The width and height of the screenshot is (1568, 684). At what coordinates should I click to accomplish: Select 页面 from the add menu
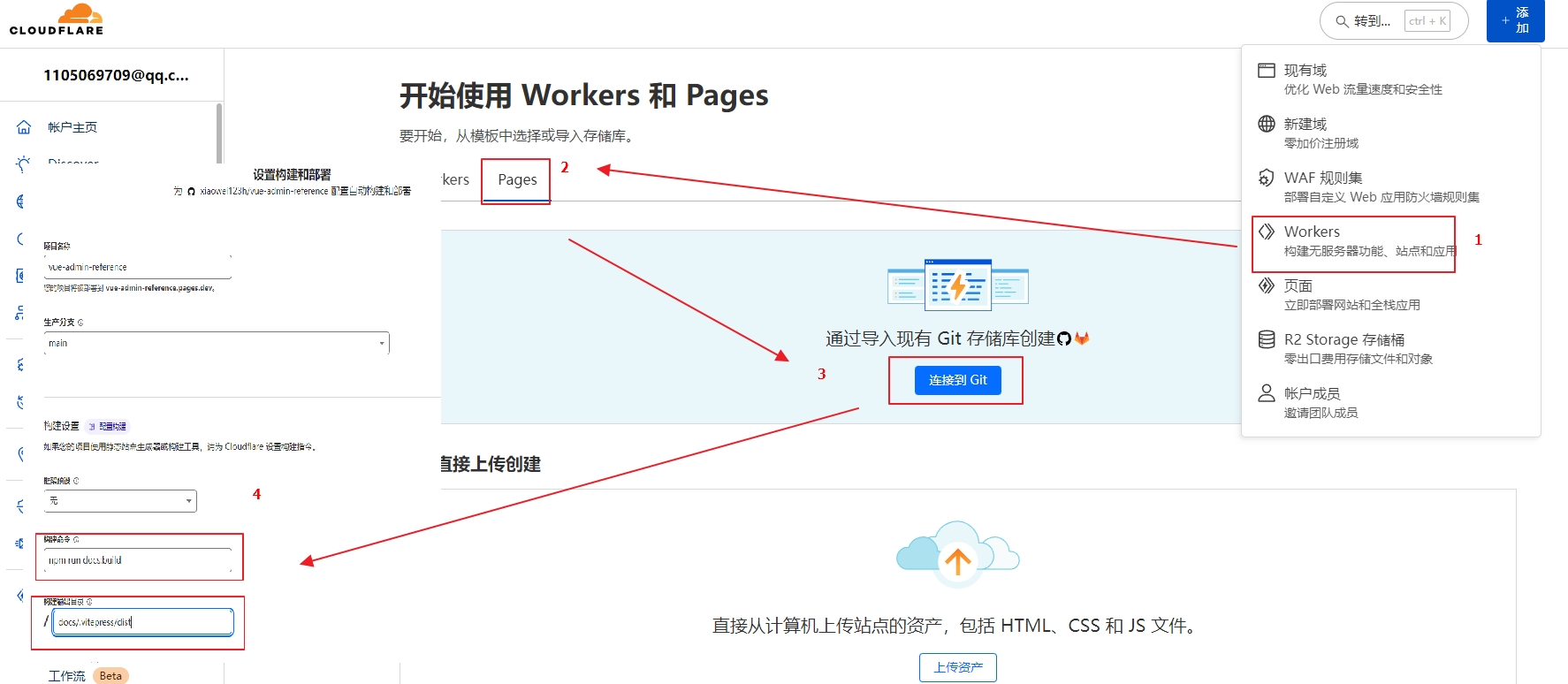(1298, 286)
